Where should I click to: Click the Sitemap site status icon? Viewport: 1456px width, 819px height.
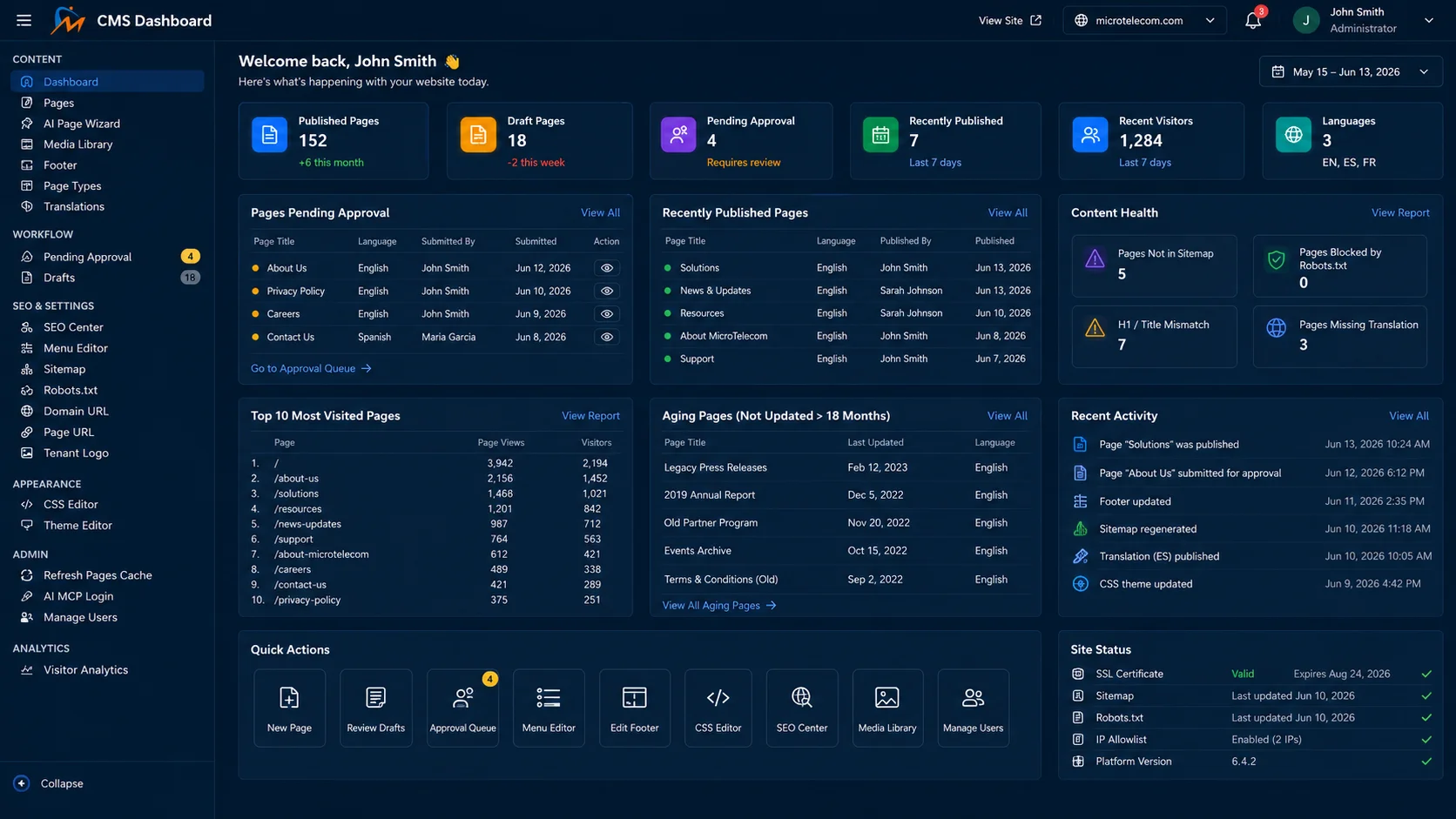[1078, 696]
